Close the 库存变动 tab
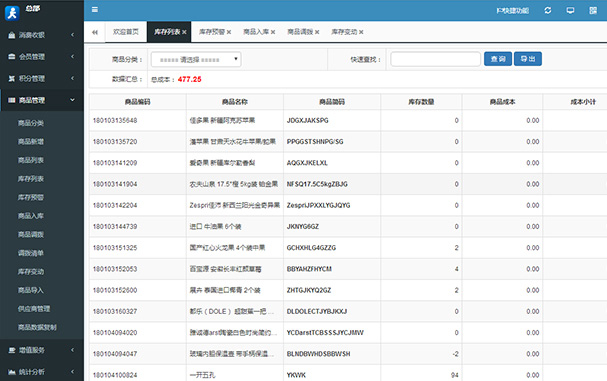 [361, 32]
